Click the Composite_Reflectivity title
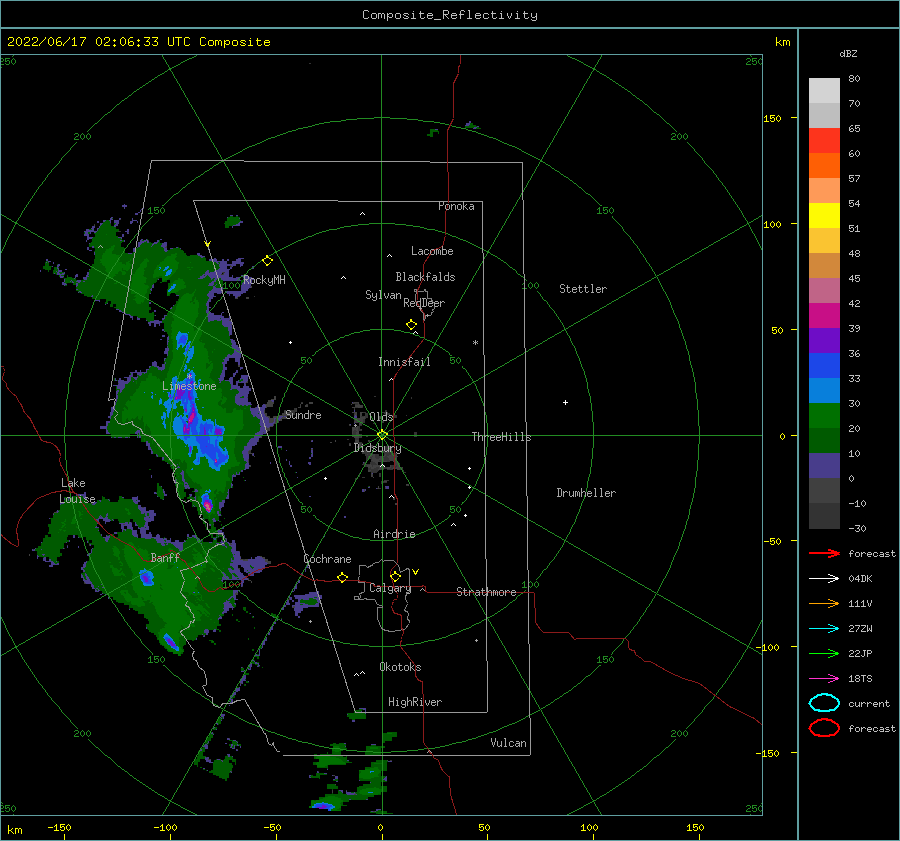 (450, 15)
